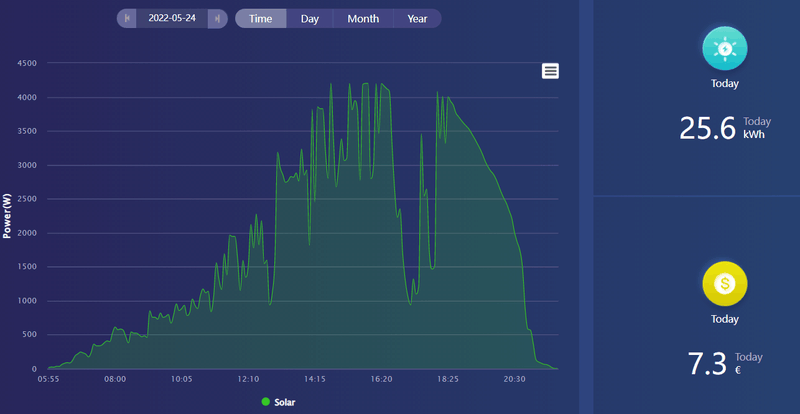The width and height of the screenshot is (800, 414).
Task: Click the 500 power axis label
Action: point(30,335)
